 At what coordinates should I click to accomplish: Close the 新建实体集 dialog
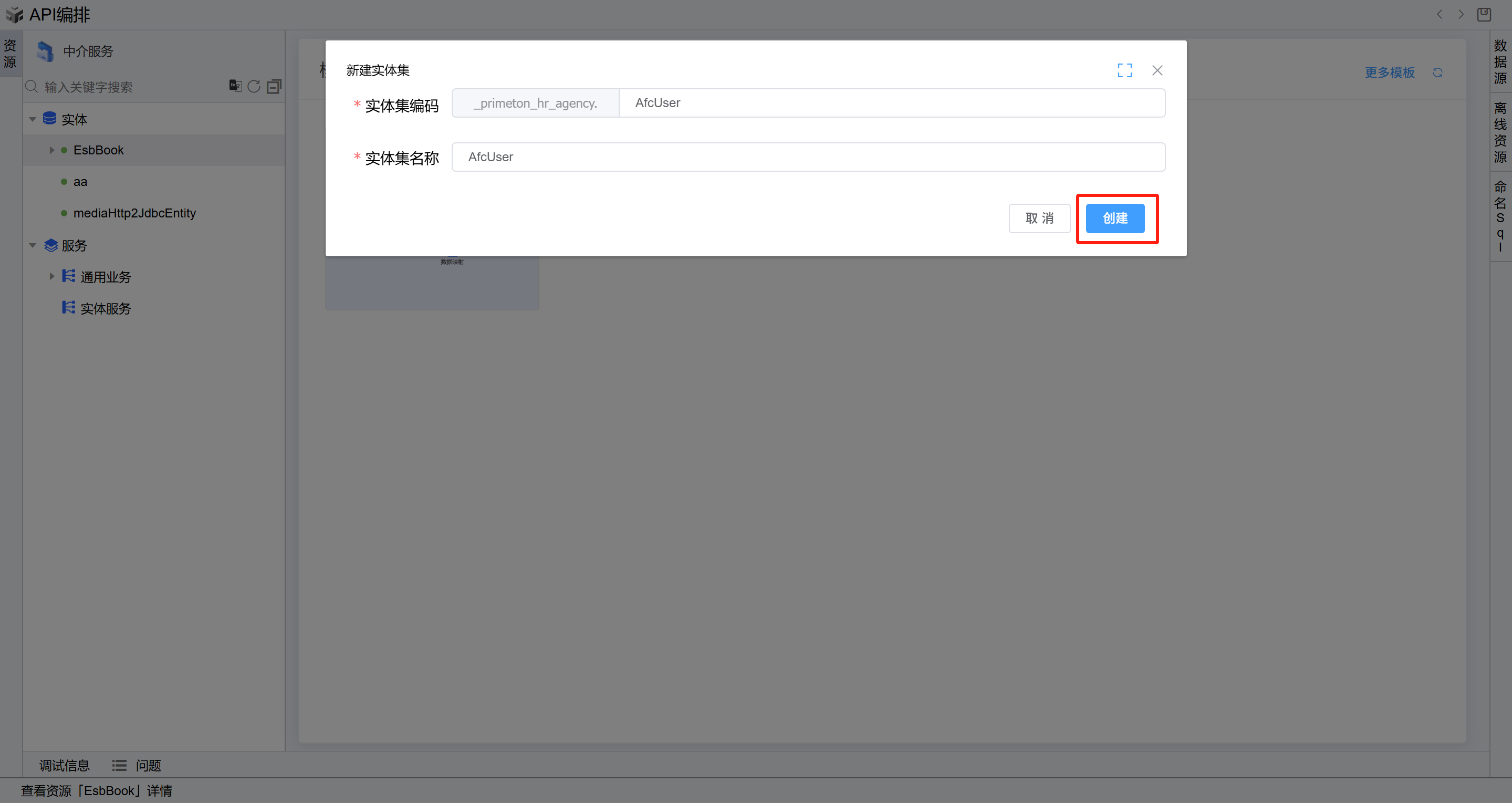click(1157, 70)
